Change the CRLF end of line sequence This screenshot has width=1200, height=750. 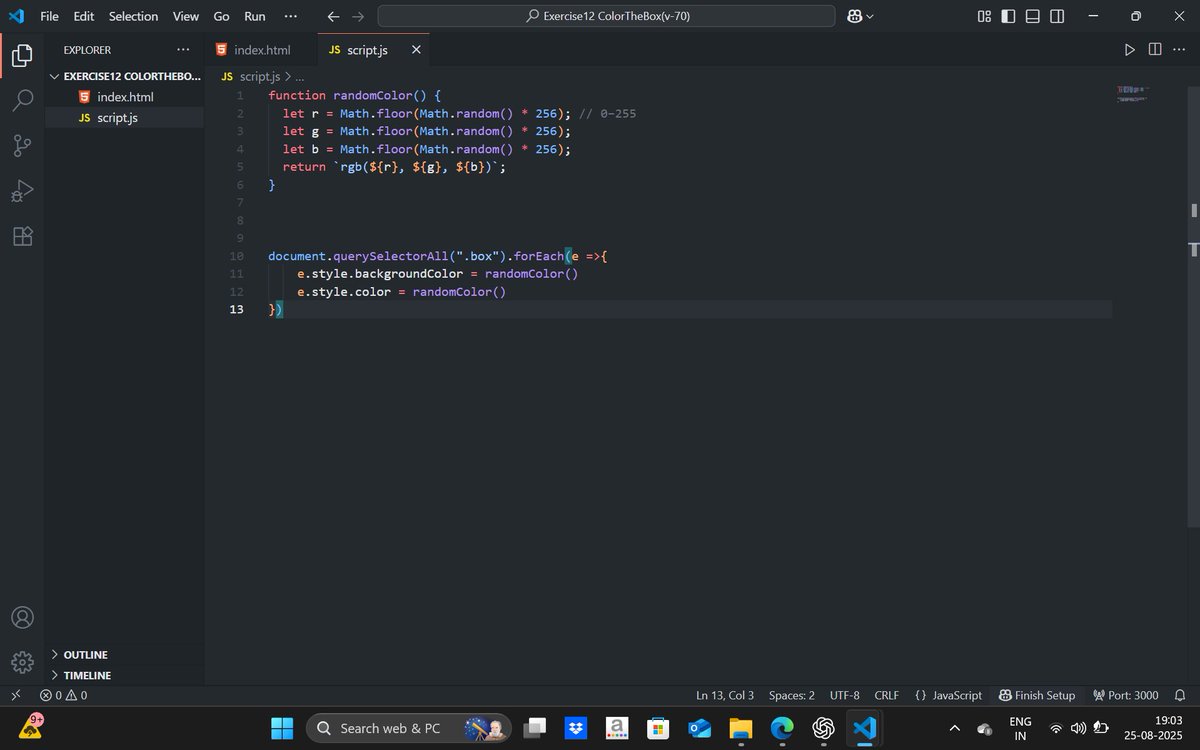(x=886, y=695)
